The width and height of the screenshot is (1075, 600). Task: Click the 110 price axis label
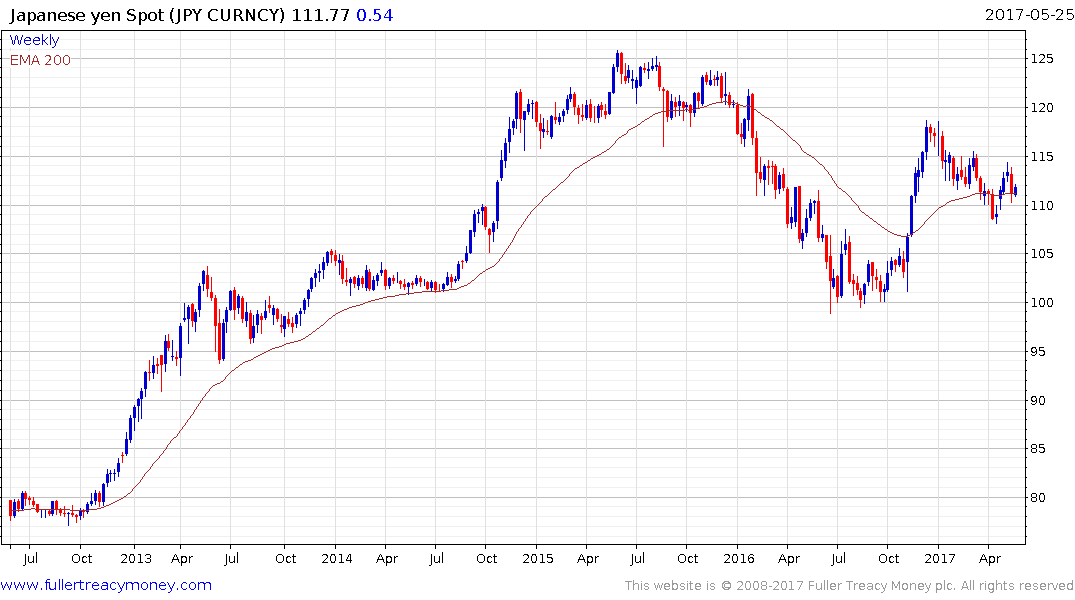coord(1042,205)
